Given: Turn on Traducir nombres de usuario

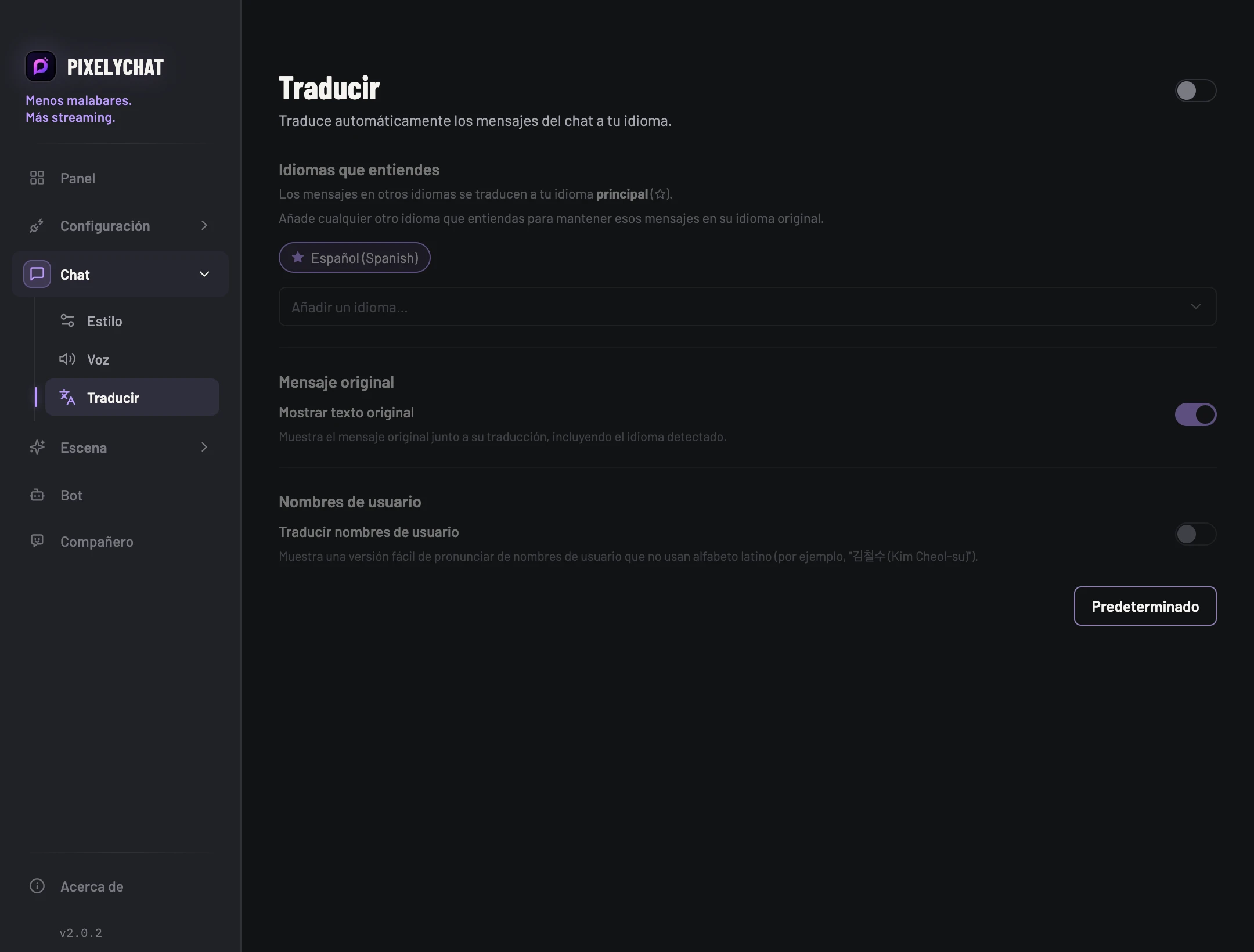Looking at the screenshot, I should pos(1195,534).
